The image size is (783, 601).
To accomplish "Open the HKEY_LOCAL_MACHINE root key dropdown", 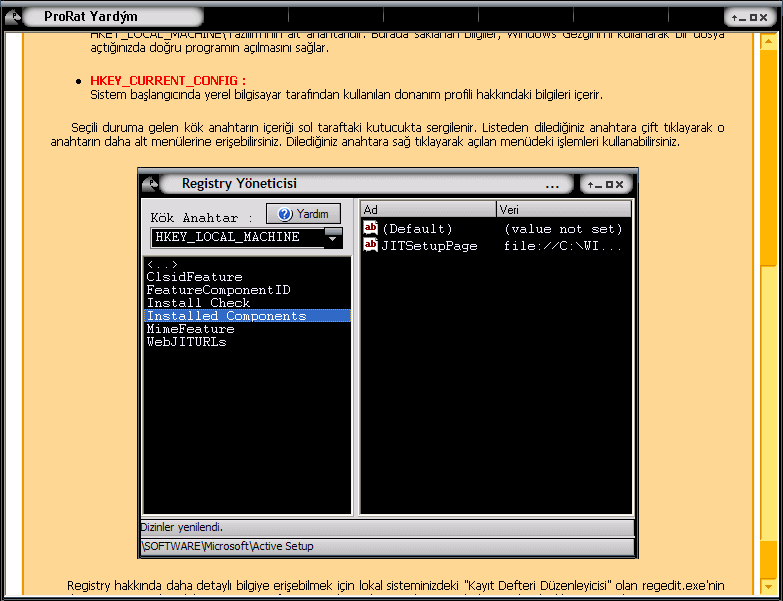I will 333,237.
